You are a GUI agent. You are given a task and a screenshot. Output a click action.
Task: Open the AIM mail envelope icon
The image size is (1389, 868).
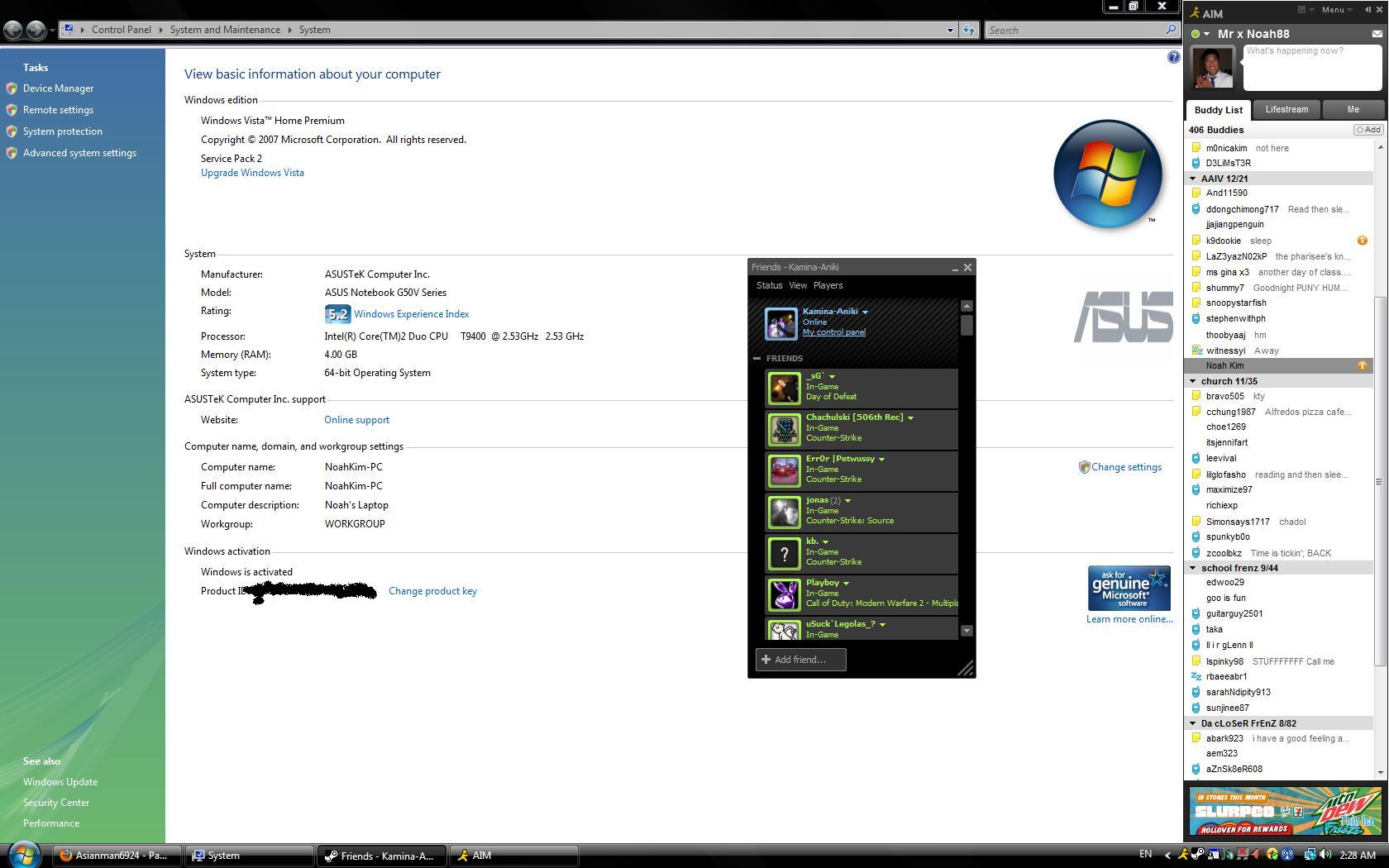(x=1377, y=34)
